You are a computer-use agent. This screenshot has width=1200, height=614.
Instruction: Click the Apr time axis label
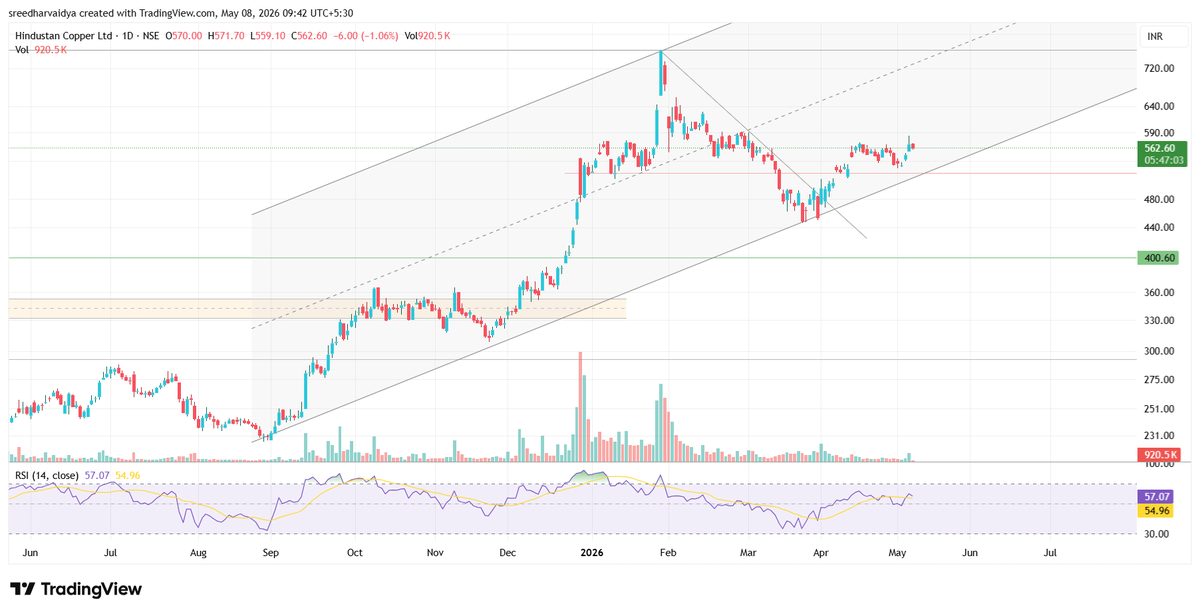(821, 552)
